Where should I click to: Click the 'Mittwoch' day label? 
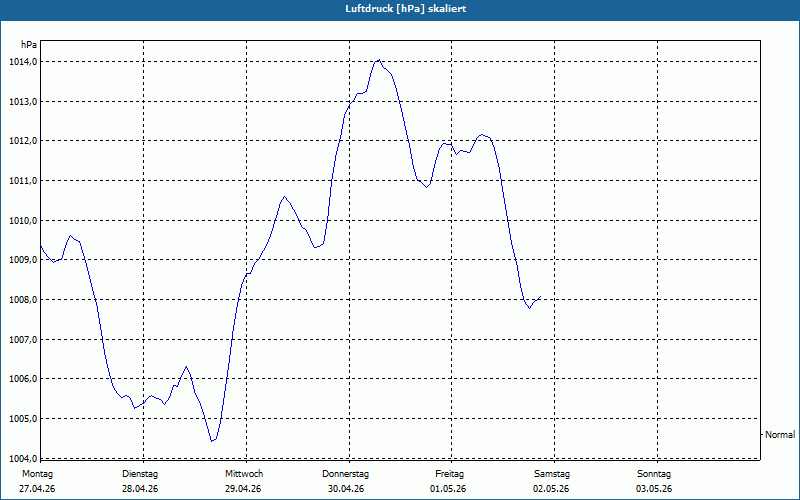tap(244, 474)
